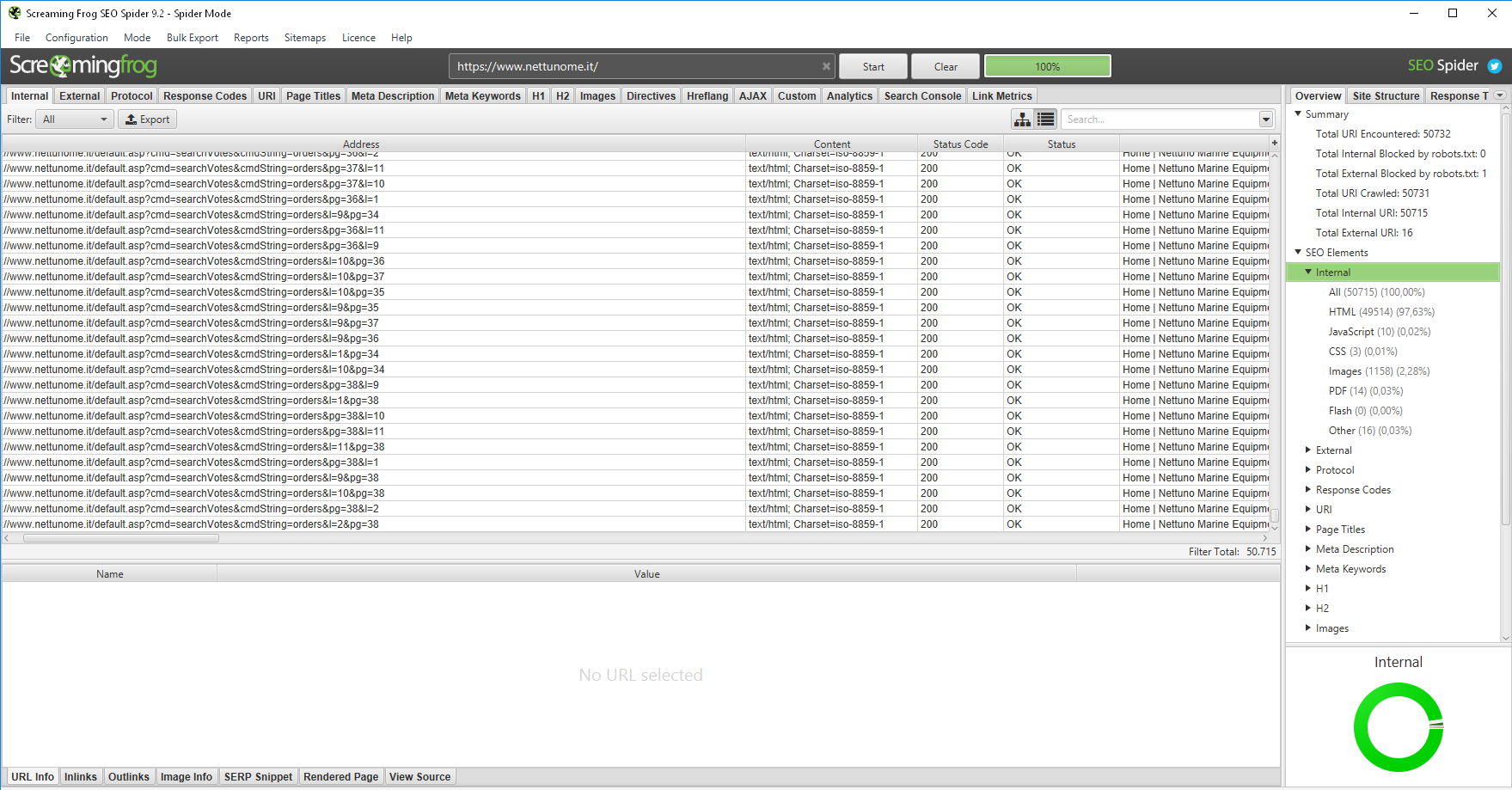Open the Bulk Export menu
The image size is (1512, 790).
pos(193,38)
